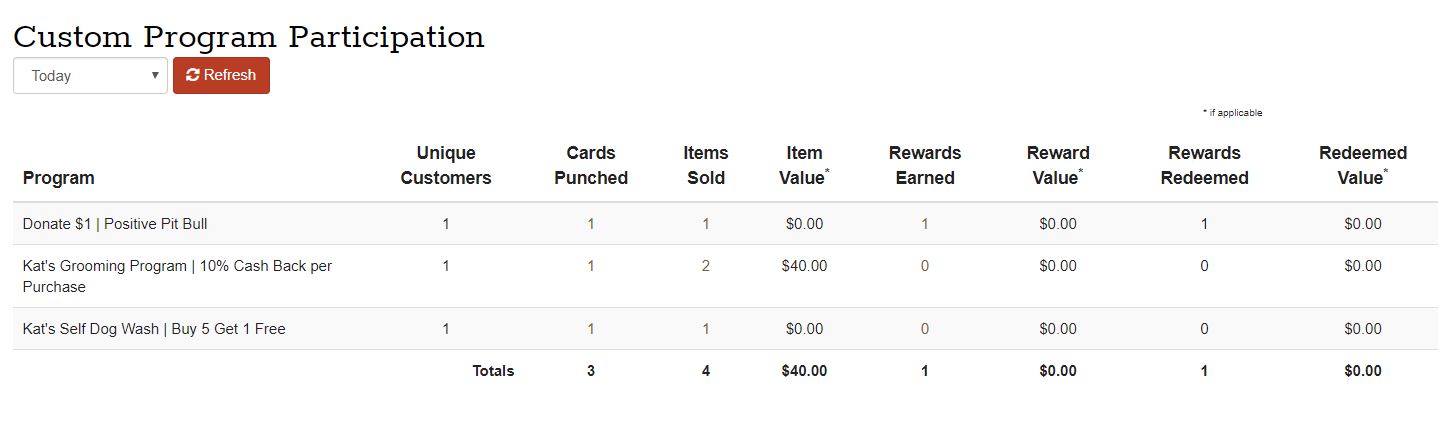Click the Cards Punched column header

[591, 166]
